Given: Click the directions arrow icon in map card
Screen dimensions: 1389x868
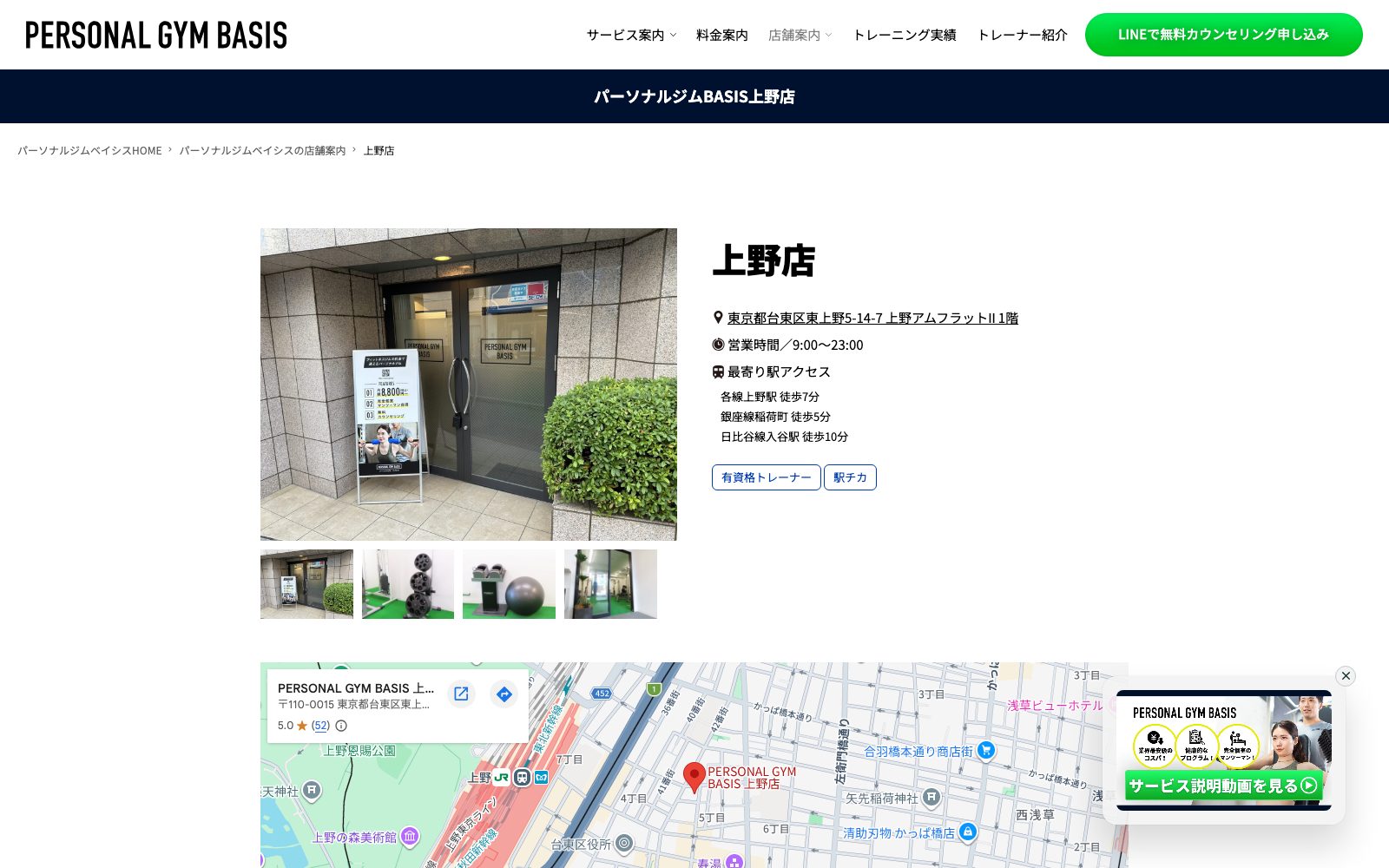Looking at the screenshot, I should pyautogui.click(x=504, y=694).
